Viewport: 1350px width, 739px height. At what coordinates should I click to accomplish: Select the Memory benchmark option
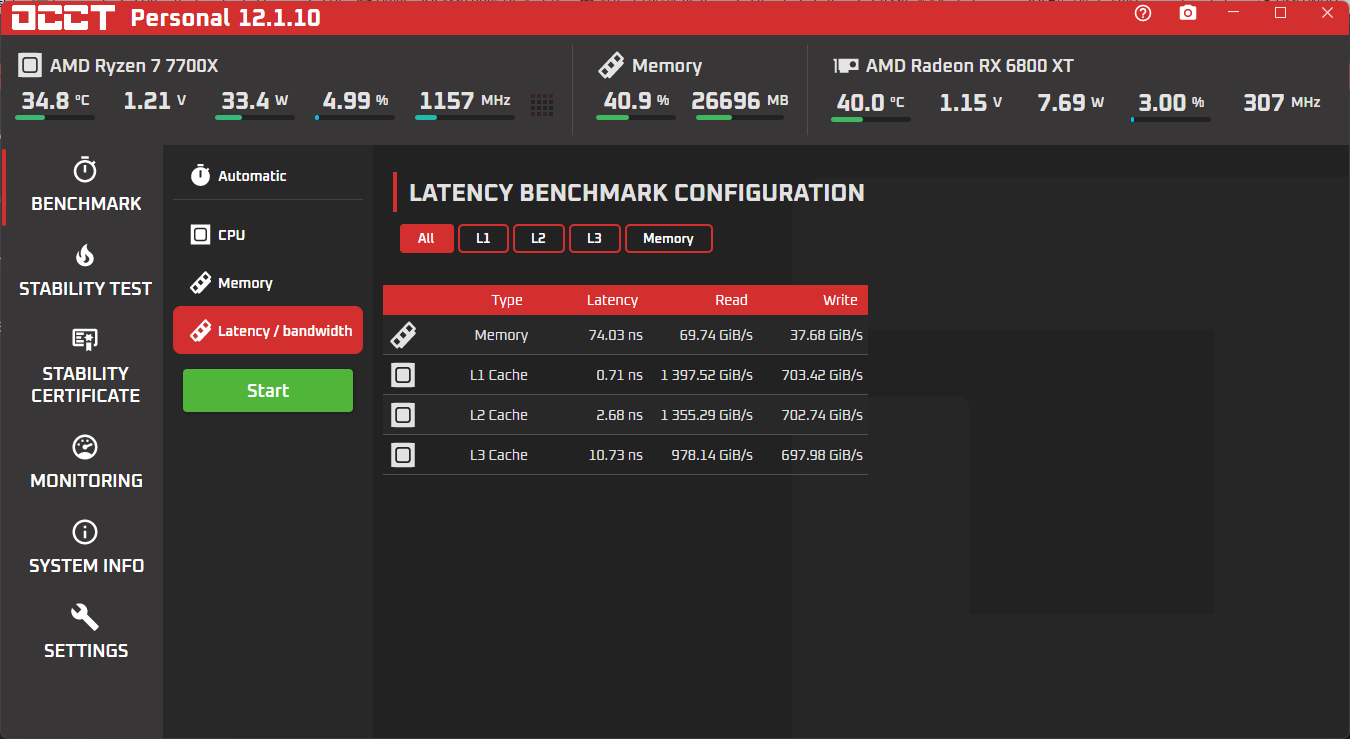pos(268,283)
